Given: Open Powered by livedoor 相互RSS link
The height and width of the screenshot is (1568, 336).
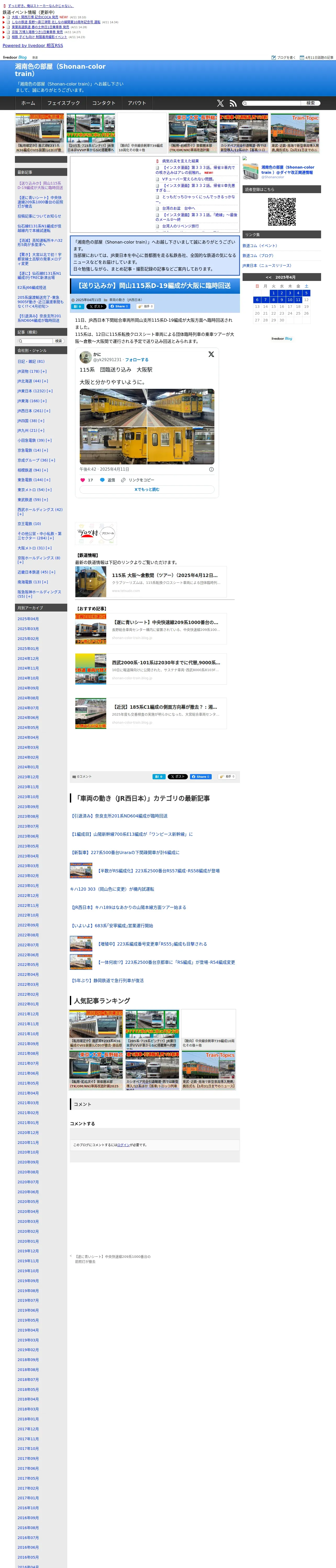Looking at the screenshot, I should (33, 46).
